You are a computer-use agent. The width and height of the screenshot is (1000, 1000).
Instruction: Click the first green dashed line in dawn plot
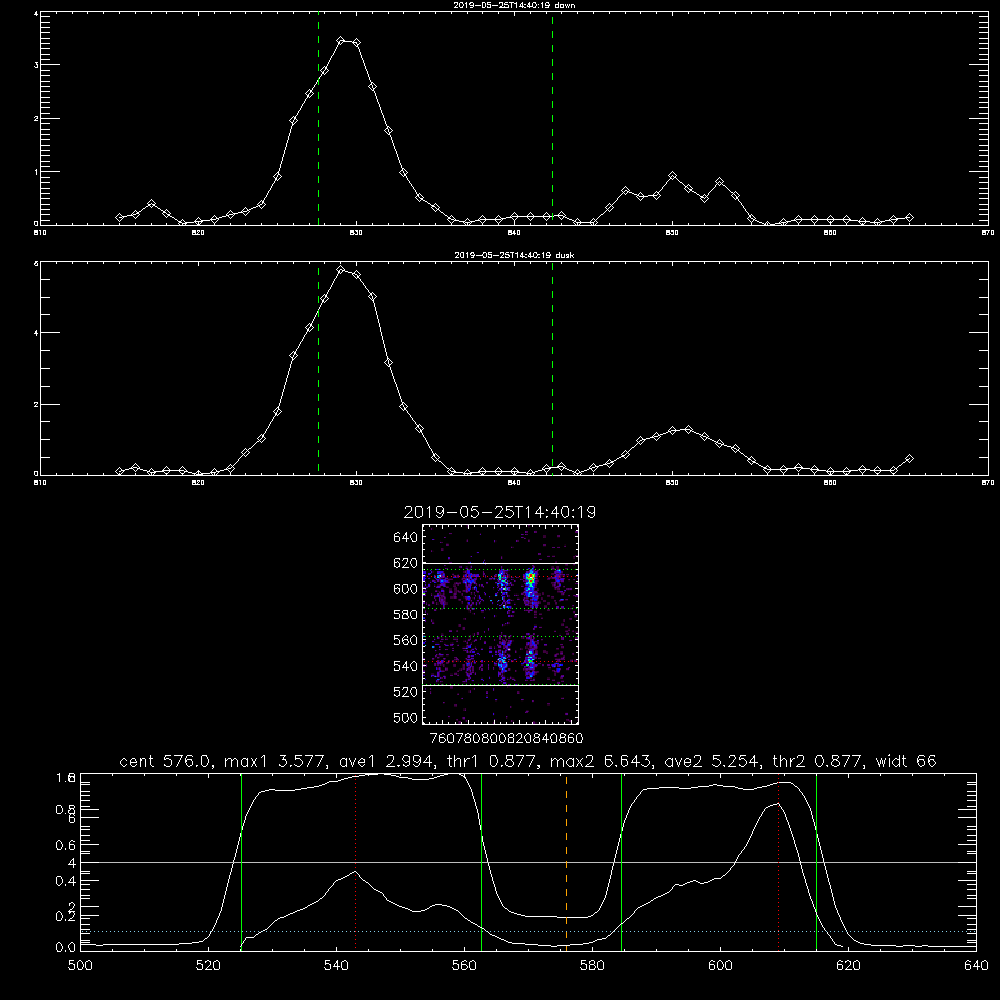pyautogui.click(x=318, y=119)
